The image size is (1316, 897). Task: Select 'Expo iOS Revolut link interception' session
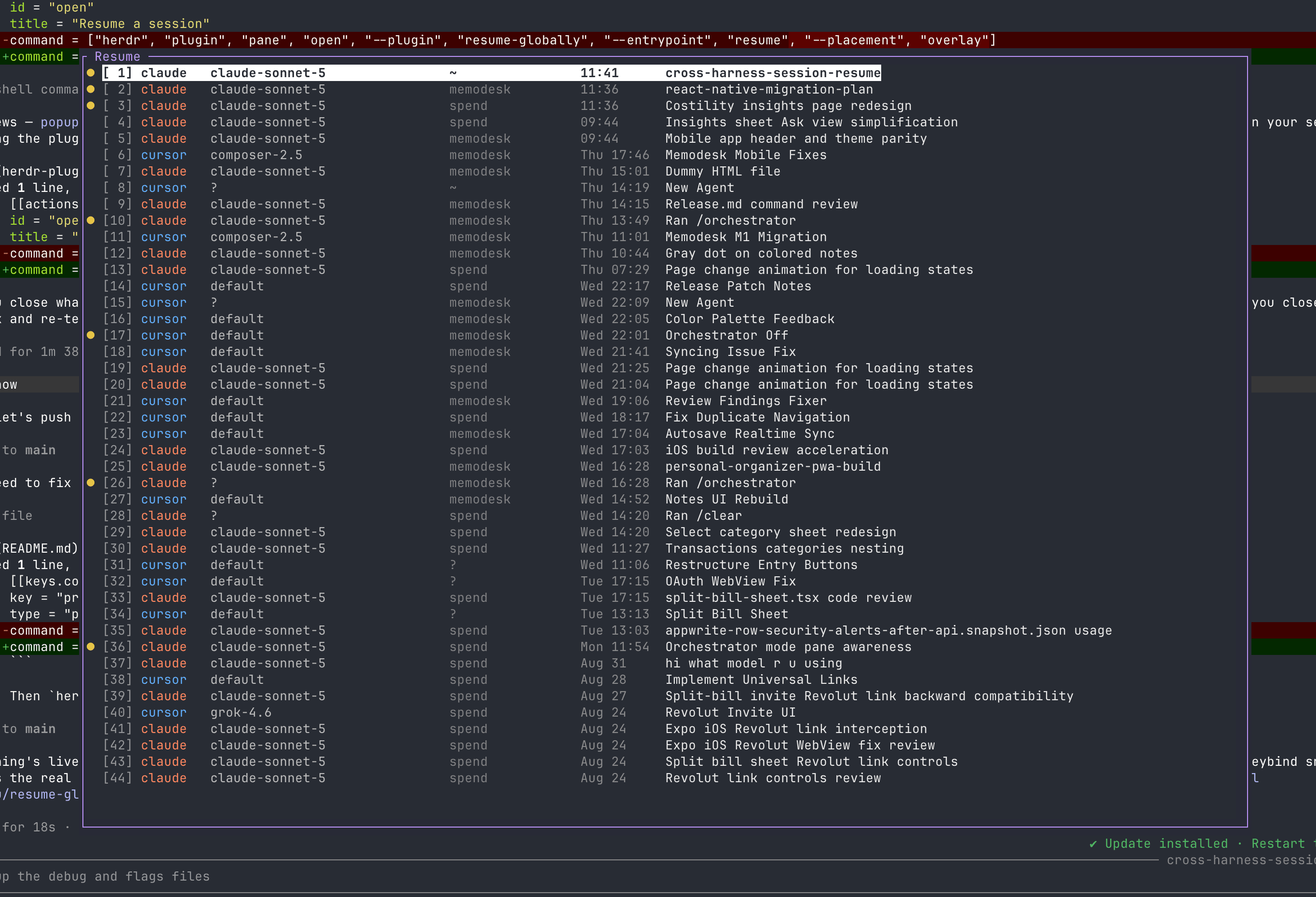tap(515, 729)
